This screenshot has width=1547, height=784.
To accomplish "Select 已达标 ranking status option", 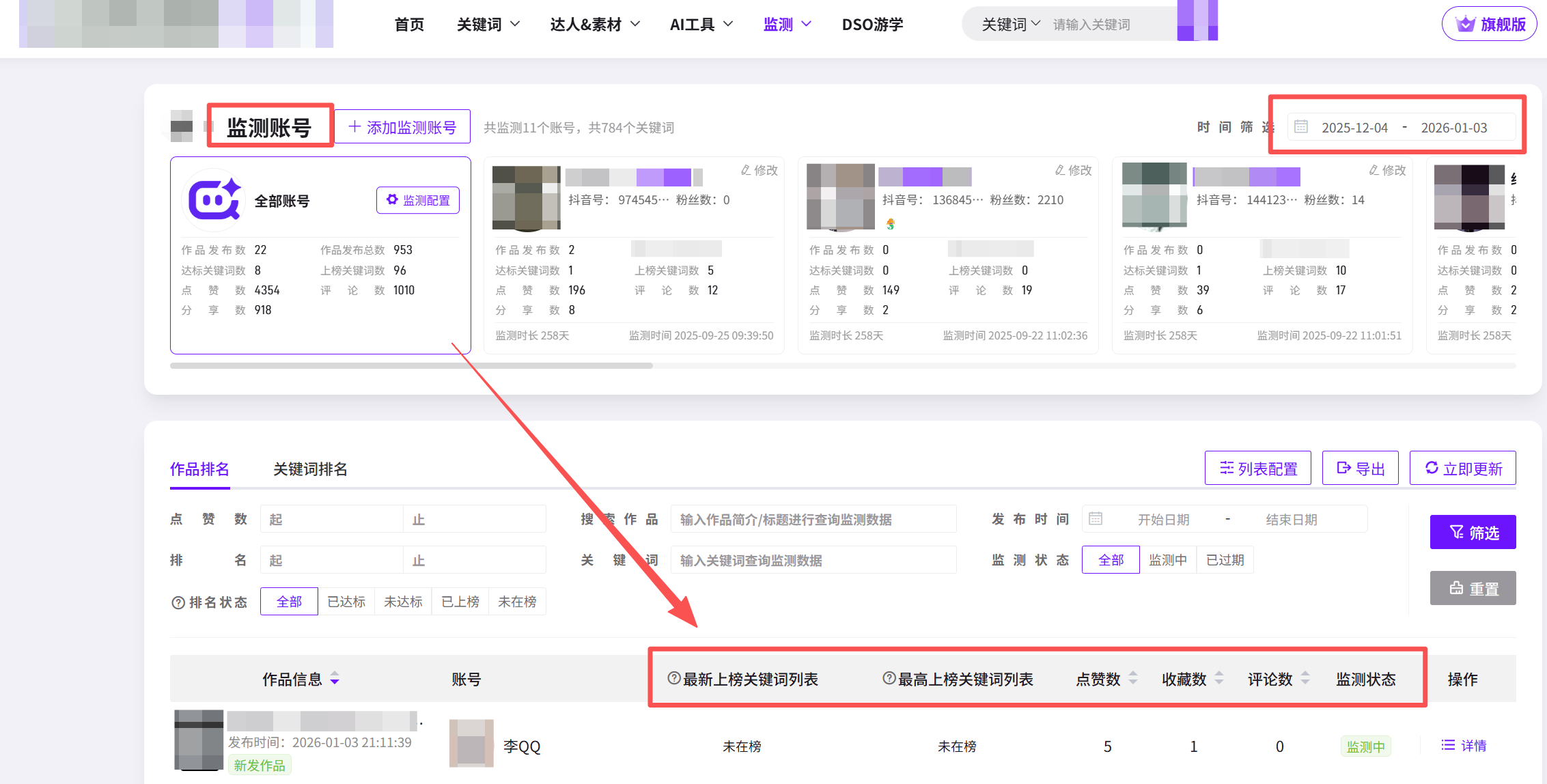I will click(x=346, y=602).
